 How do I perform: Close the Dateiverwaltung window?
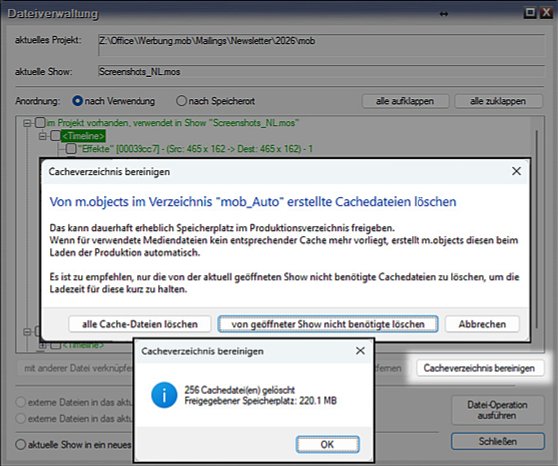coord(546,12)
